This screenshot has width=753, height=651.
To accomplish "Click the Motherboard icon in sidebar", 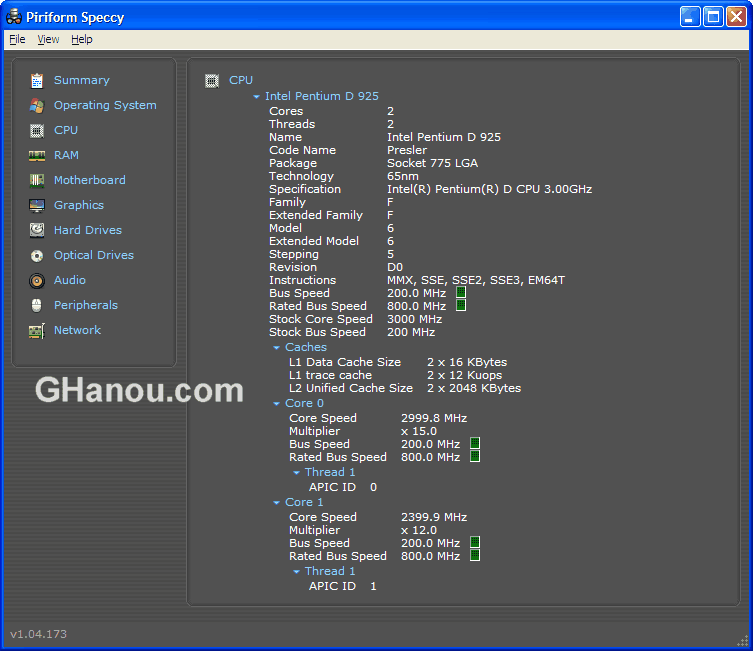I will pos(37,181).
